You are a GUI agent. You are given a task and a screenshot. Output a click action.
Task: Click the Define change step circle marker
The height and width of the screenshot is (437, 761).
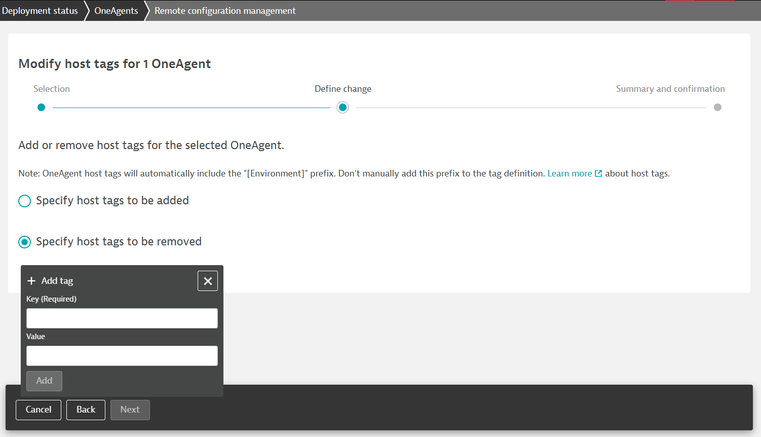343,107
